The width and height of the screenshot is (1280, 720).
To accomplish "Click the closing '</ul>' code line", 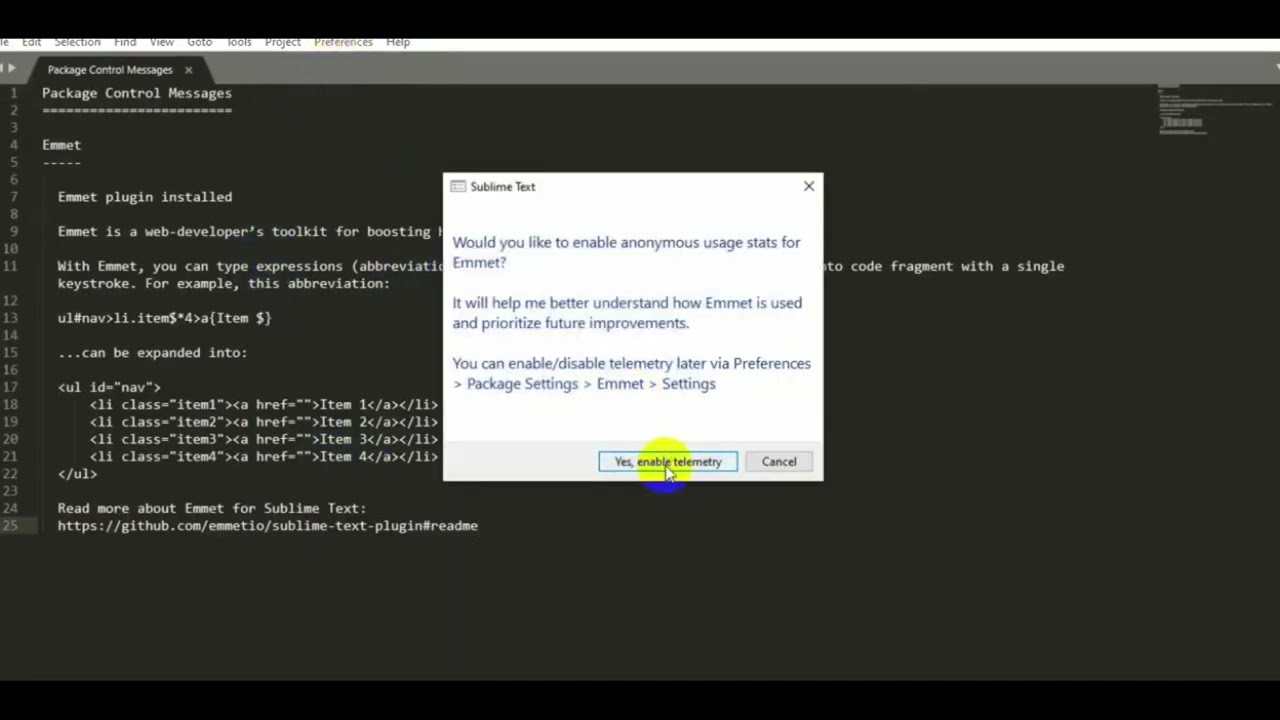I will point(77,474).
